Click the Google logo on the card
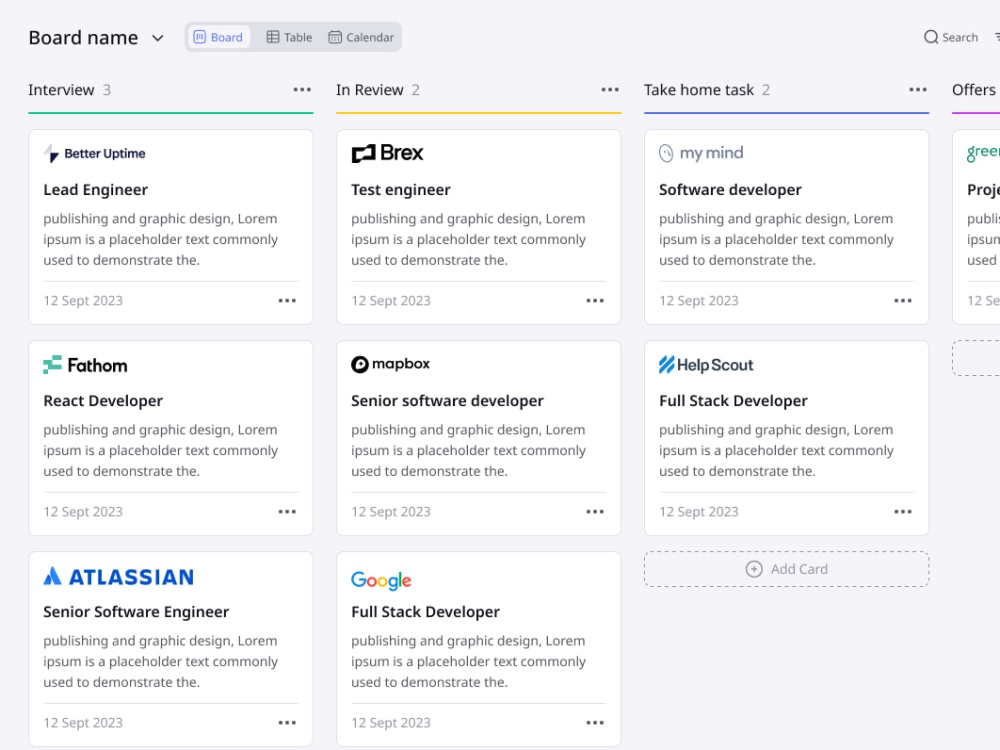The image size is (1000, 750). pos(381,580)
